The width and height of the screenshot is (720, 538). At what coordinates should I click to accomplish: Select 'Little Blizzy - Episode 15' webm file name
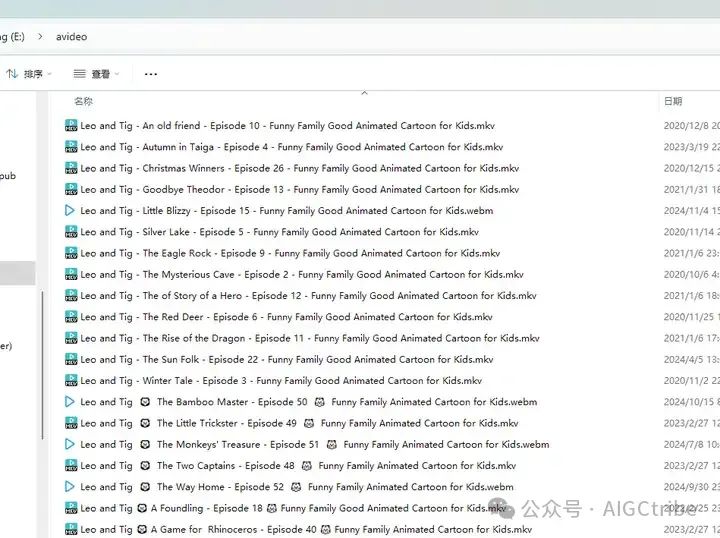coord(287,211)
